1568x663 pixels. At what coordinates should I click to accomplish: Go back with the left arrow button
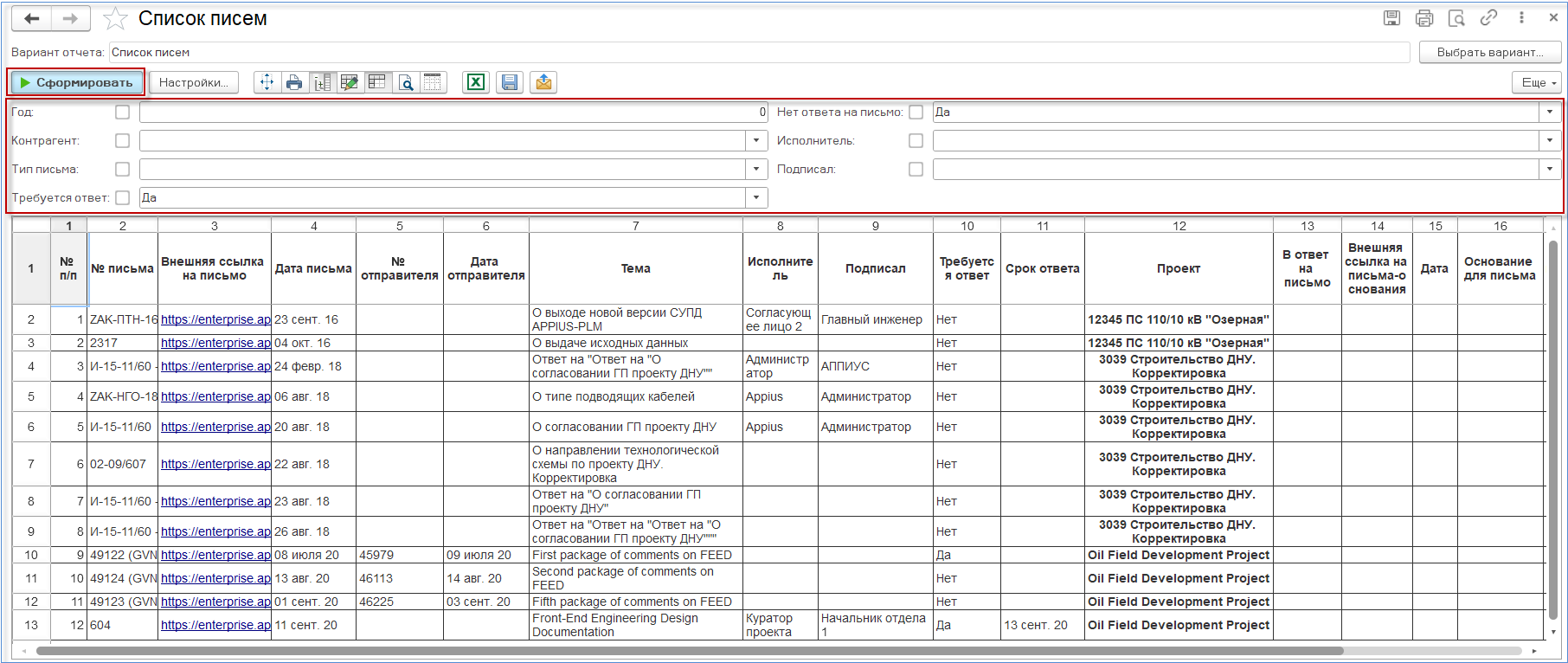click(x=32, y=18)
